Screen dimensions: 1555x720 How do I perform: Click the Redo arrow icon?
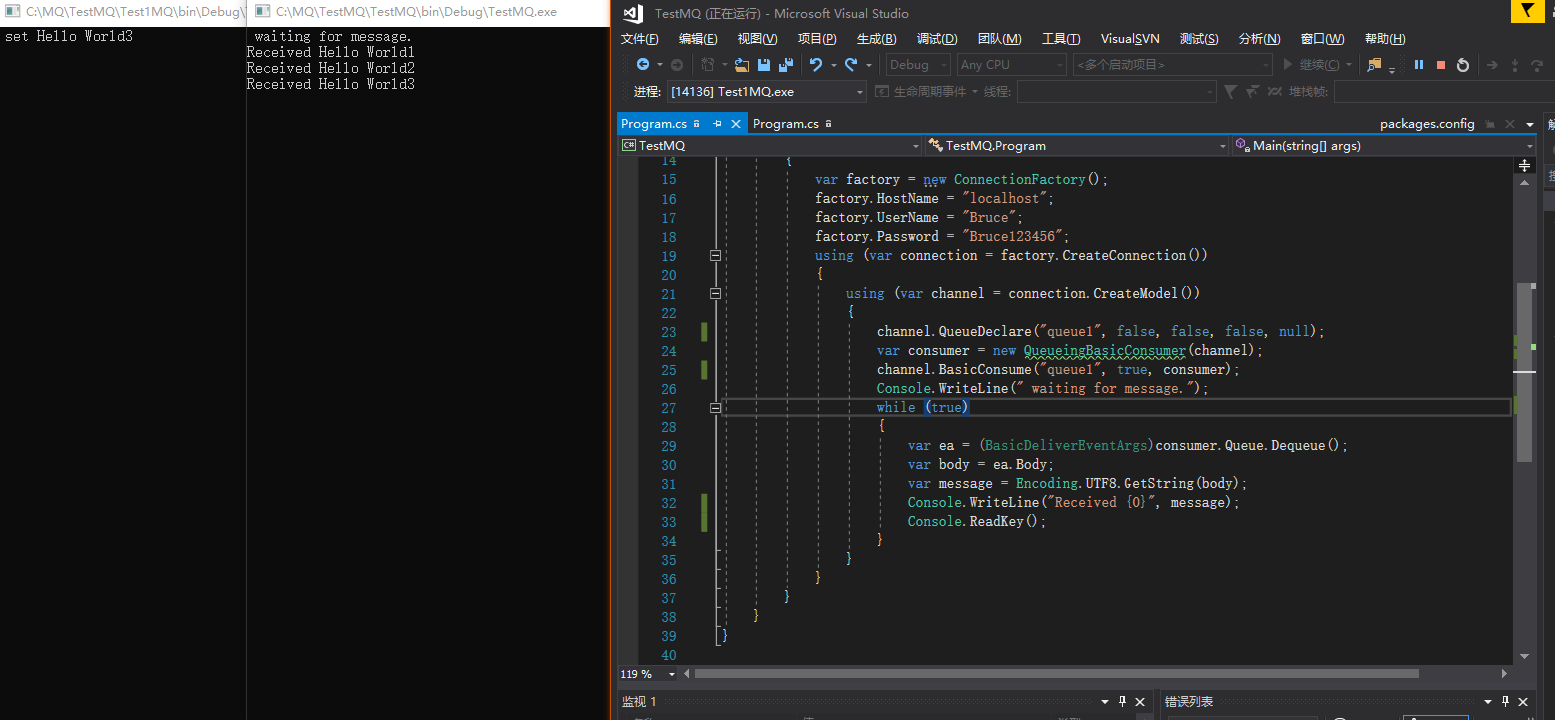pyautogui.click(x=851, y=64)
